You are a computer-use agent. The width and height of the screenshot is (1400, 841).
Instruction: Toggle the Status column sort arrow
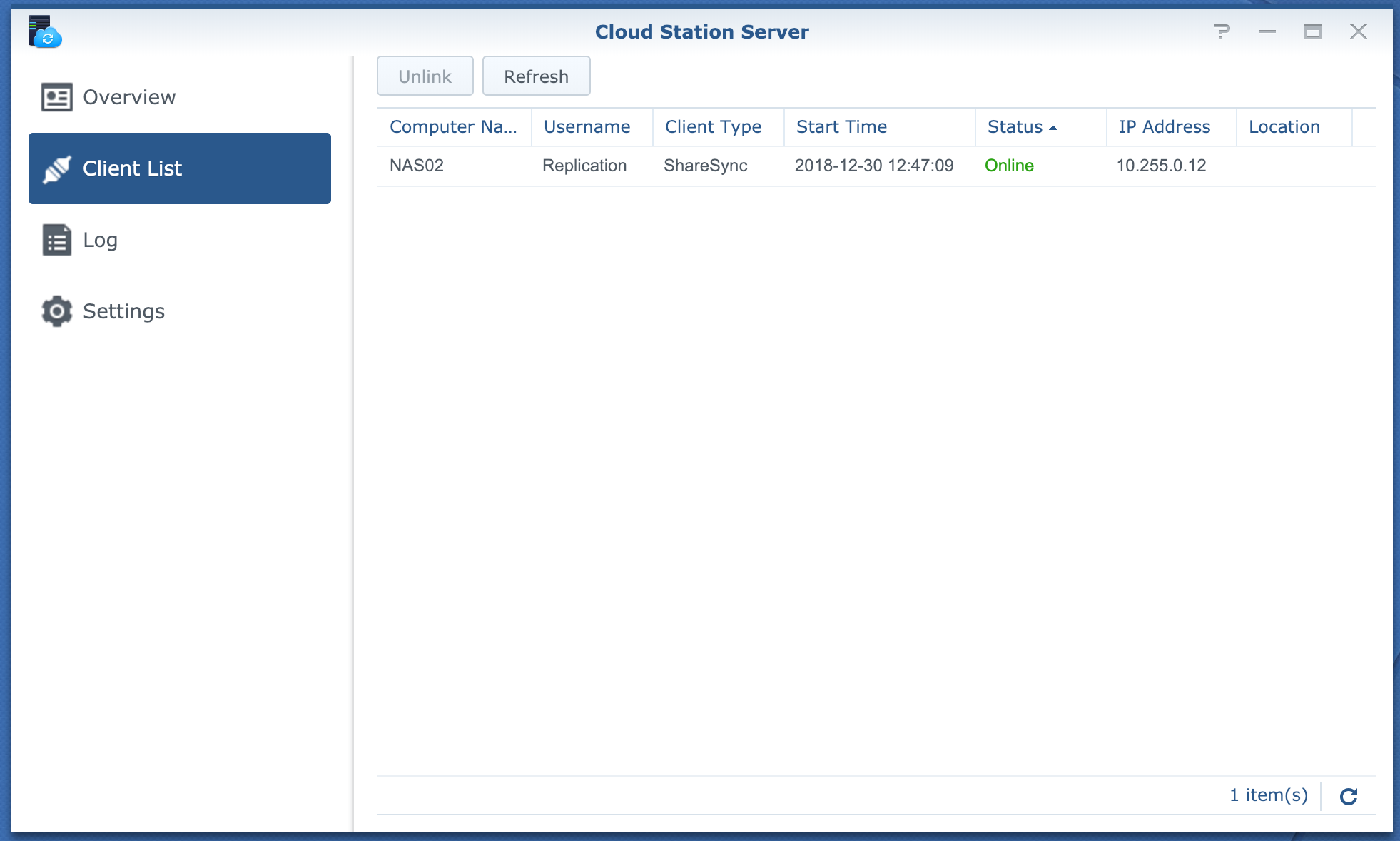(x=1052, y=128)
